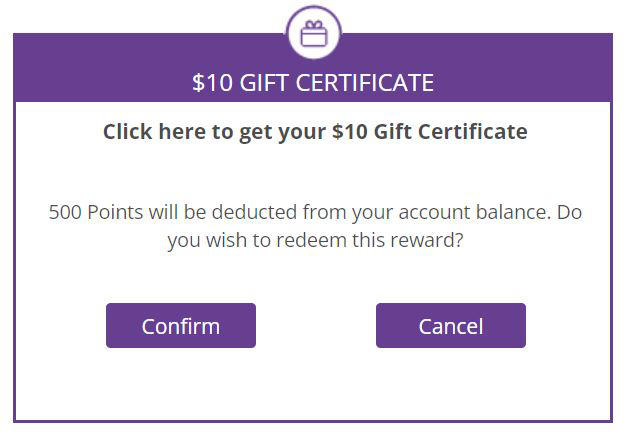Click the gift ribbon icon in the white circle
This screenshot has height=442, width=636.
[314, 34]
